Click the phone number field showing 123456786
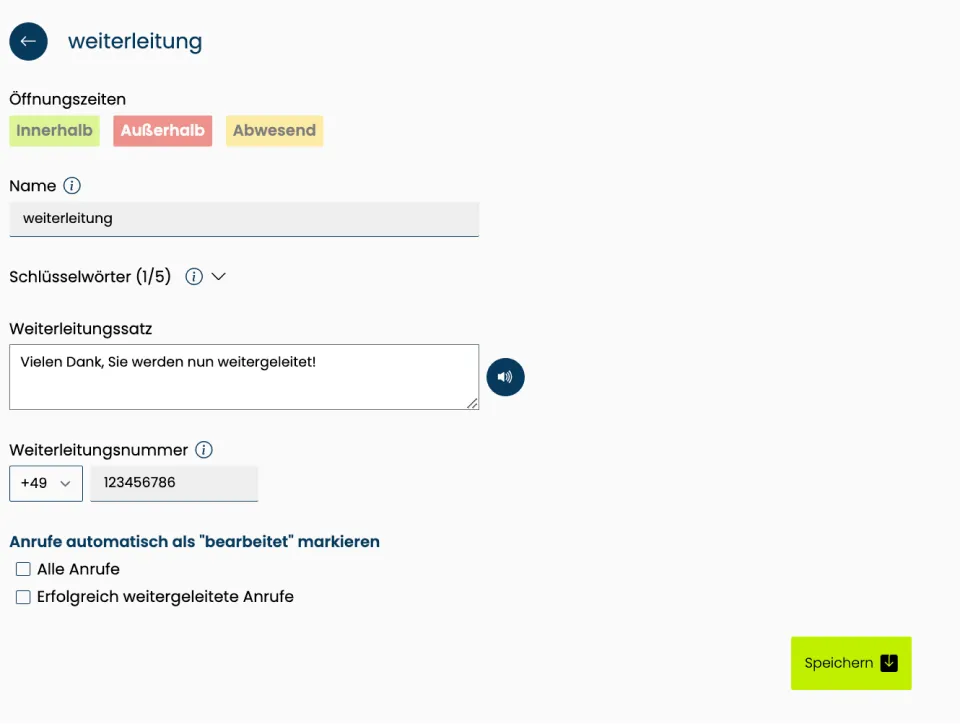 pos(174,483)
